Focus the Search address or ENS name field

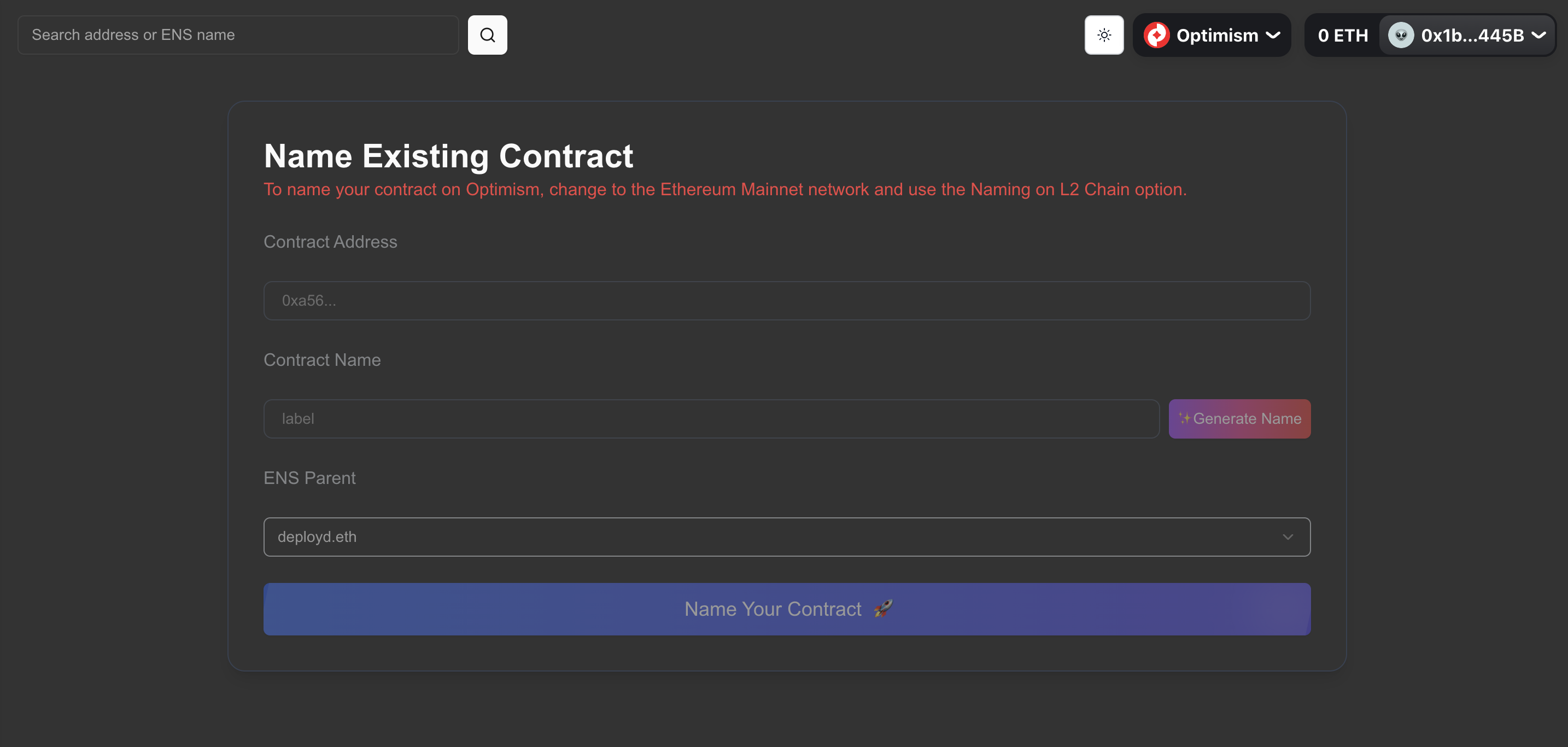(x=238, y=34)
